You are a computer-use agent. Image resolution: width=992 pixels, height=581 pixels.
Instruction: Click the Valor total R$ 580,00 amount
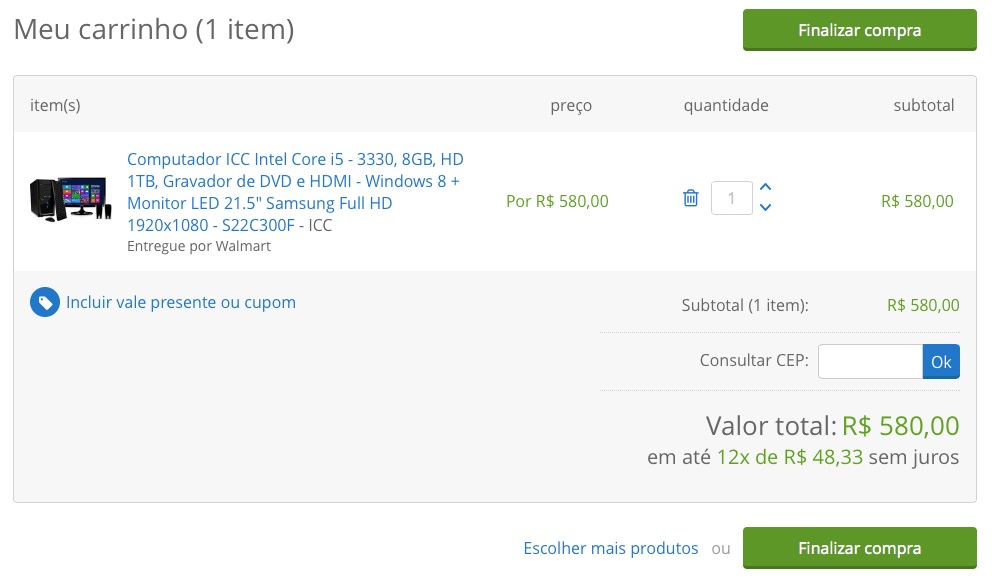click(900, 426)
